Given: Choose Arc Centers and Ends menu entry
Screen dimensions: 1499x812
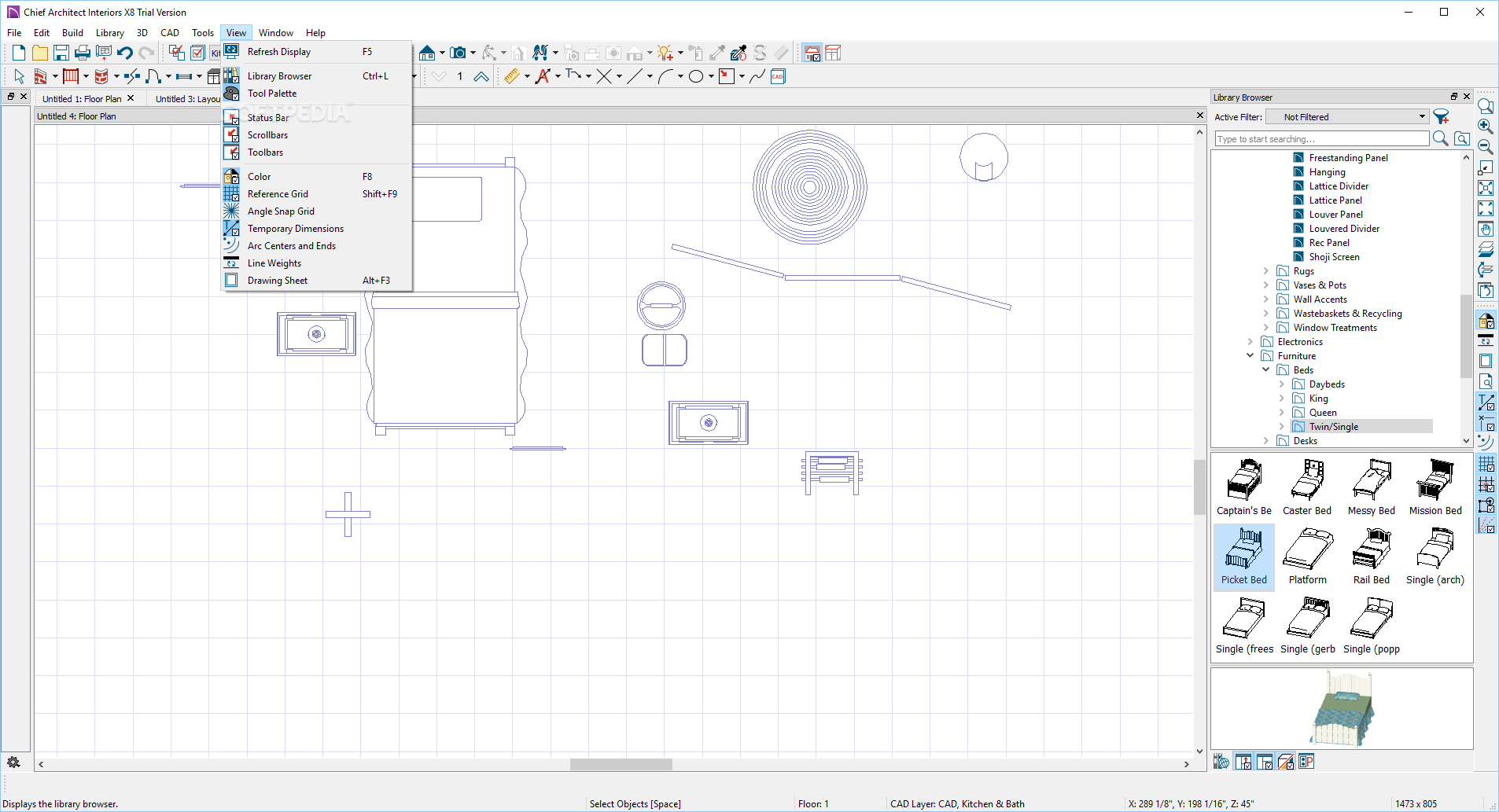Looking at the screenshot, I should (317, 246).
